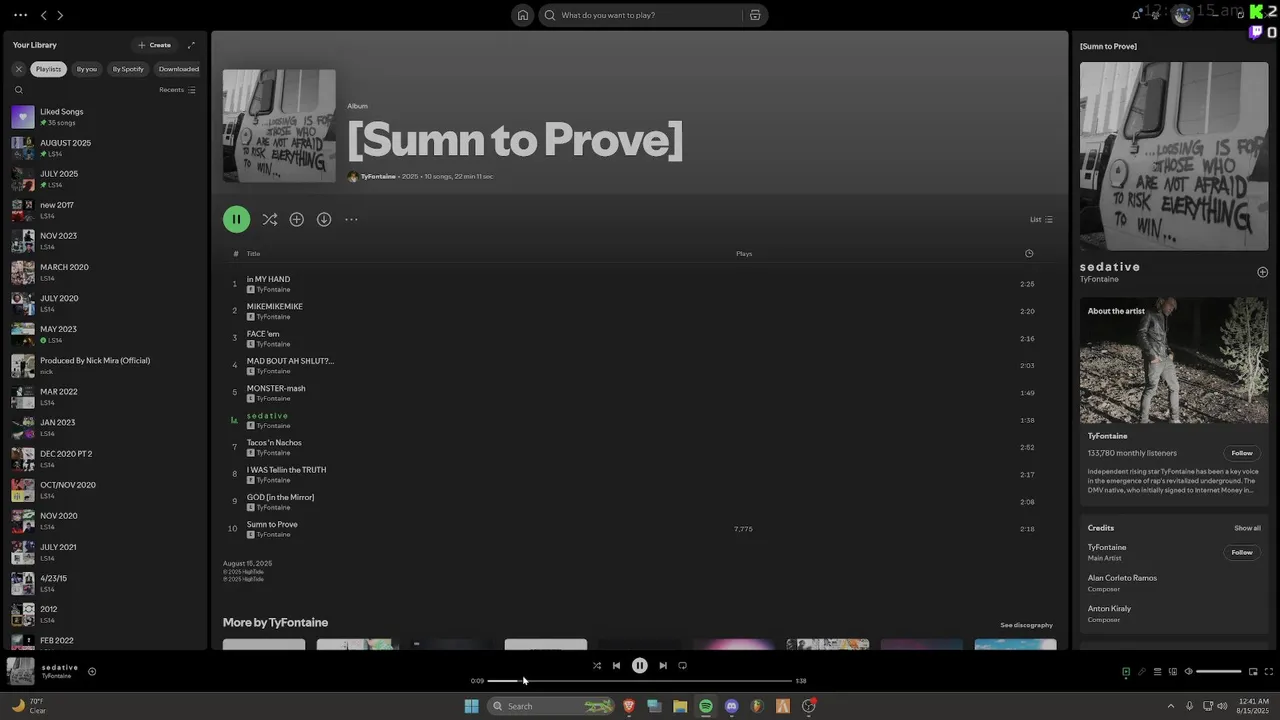The image size is (1280, 720).
Task: Save the album to Your Library
Action: pyautogui.click(x=296, y=219)
